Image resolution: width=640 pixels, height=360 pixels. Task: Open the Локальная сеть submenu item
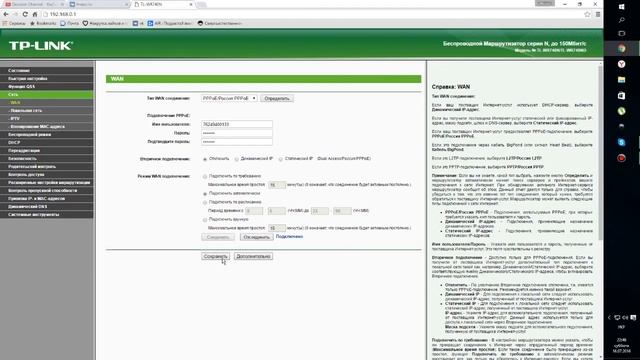point(47,111)
